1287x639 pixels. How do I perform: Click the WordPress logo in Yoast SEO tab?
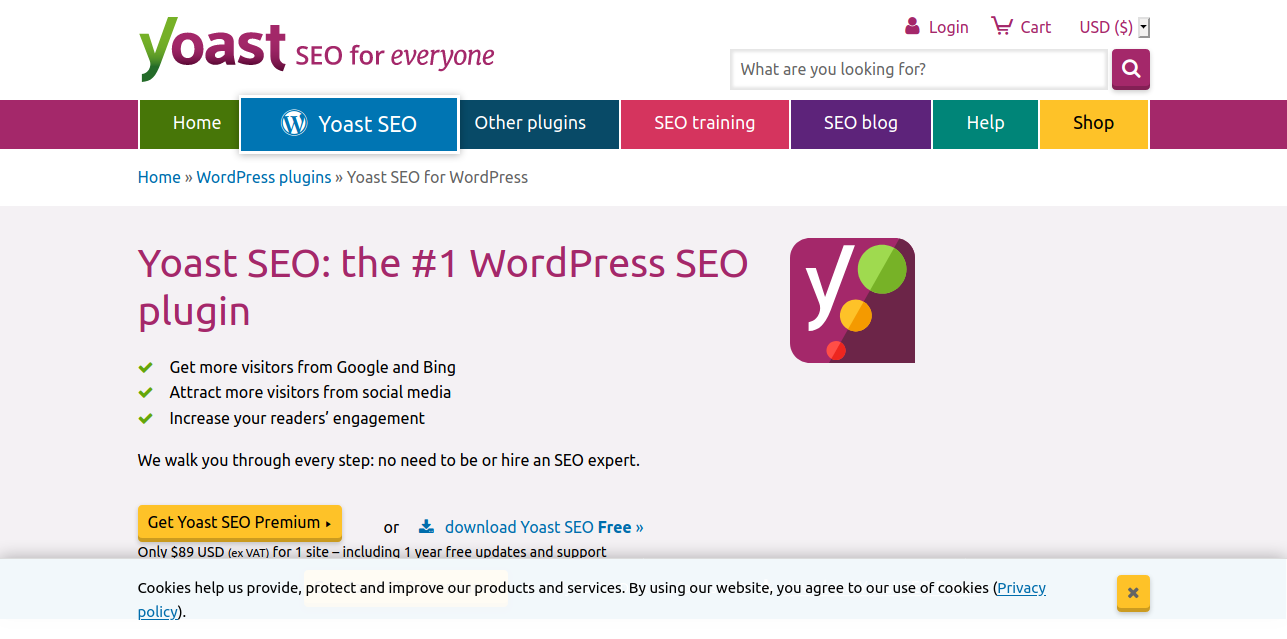point(294,123)
